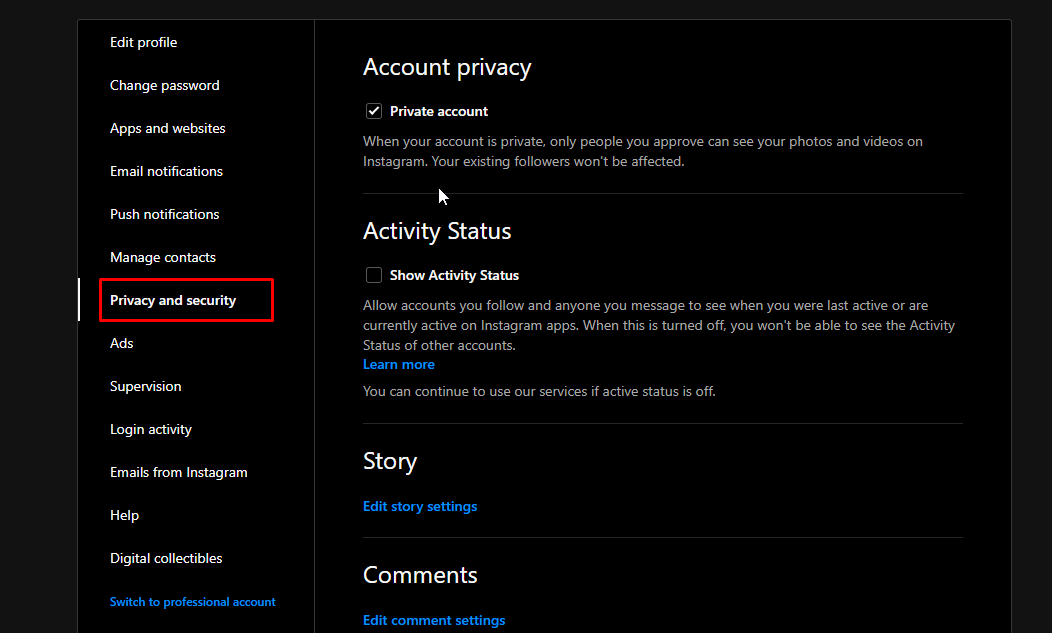Open Edit profile settings
The height and width of the screenshot is (633, 1052).
tap(143, 42)
